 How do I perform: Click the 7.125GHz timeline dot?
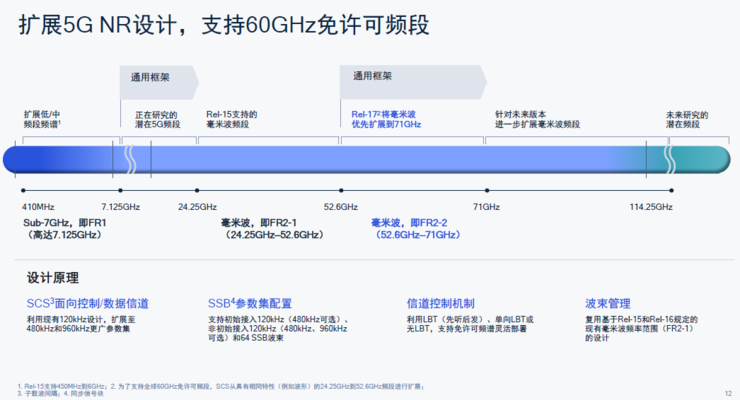[x=120, y=191]
